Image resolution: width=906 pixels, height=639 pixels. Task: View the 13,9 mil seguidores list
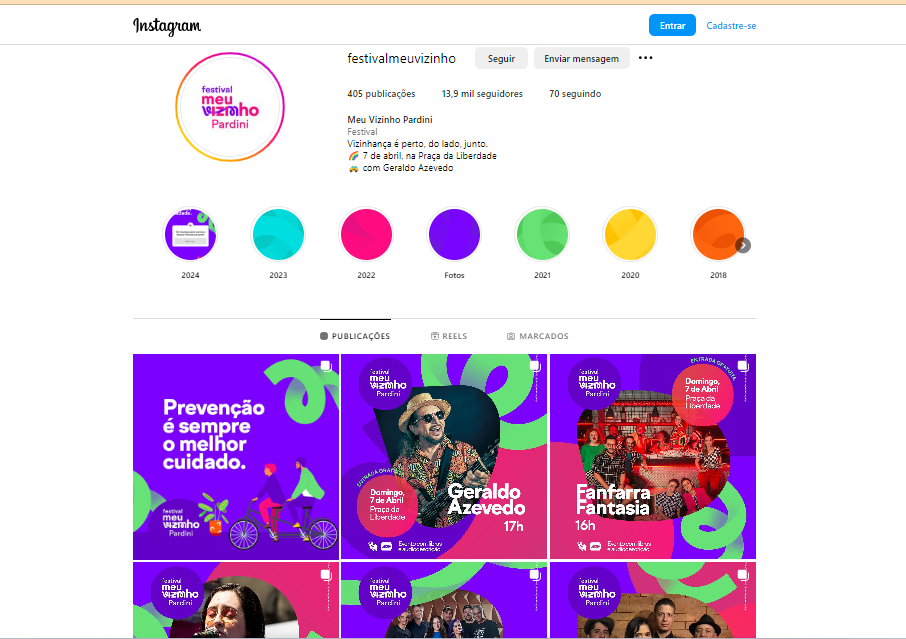(x=482, y=94)
